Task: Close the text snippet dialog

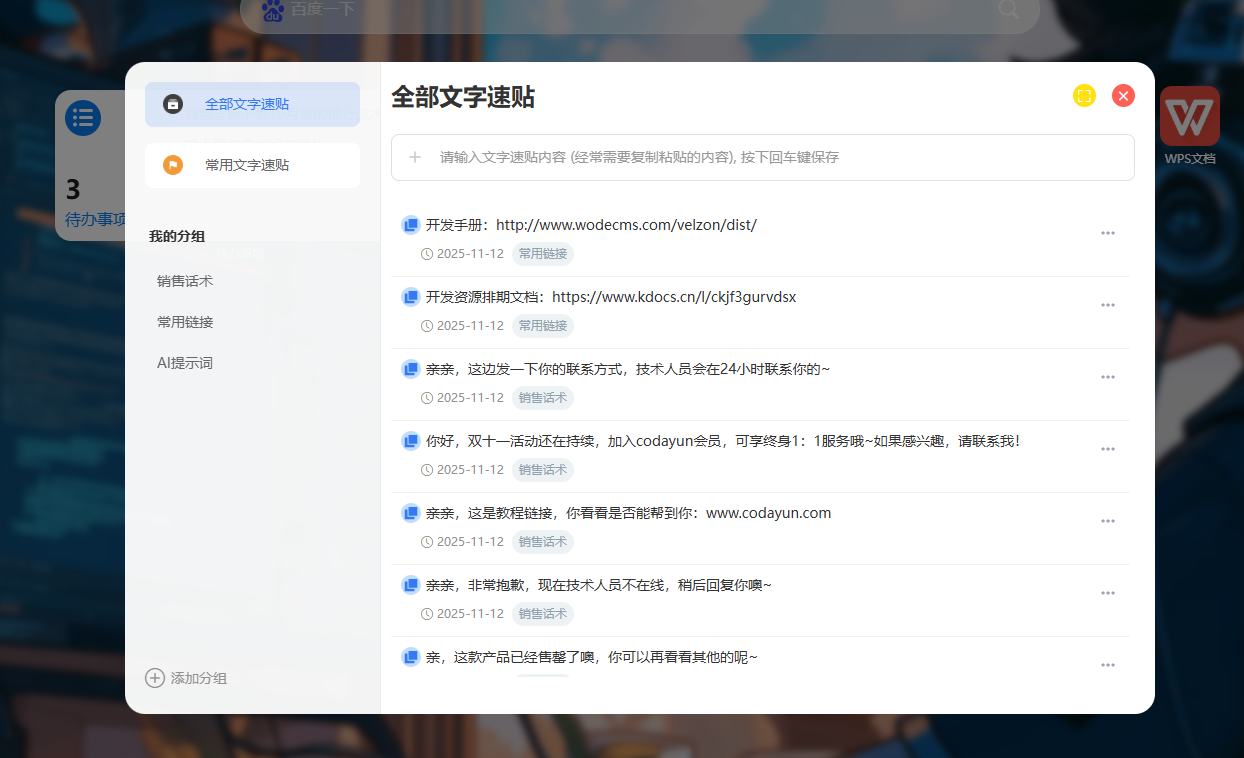Action: tap(1123, 95)
